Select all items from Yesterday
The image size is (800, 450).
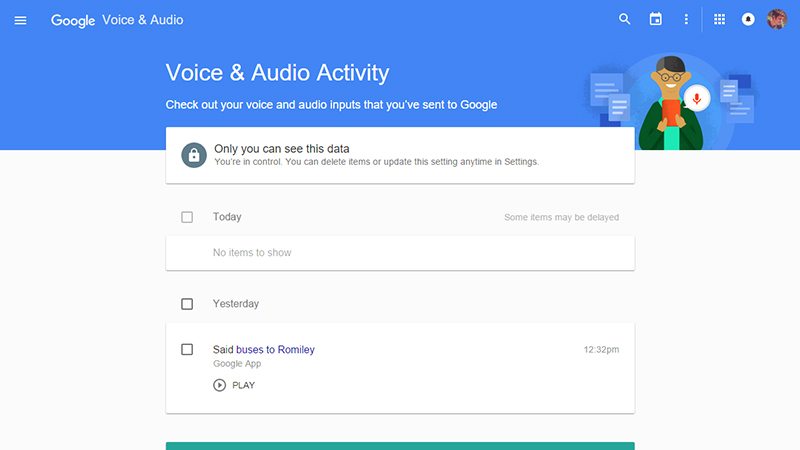pyautogui.click(x=187, y=304)
